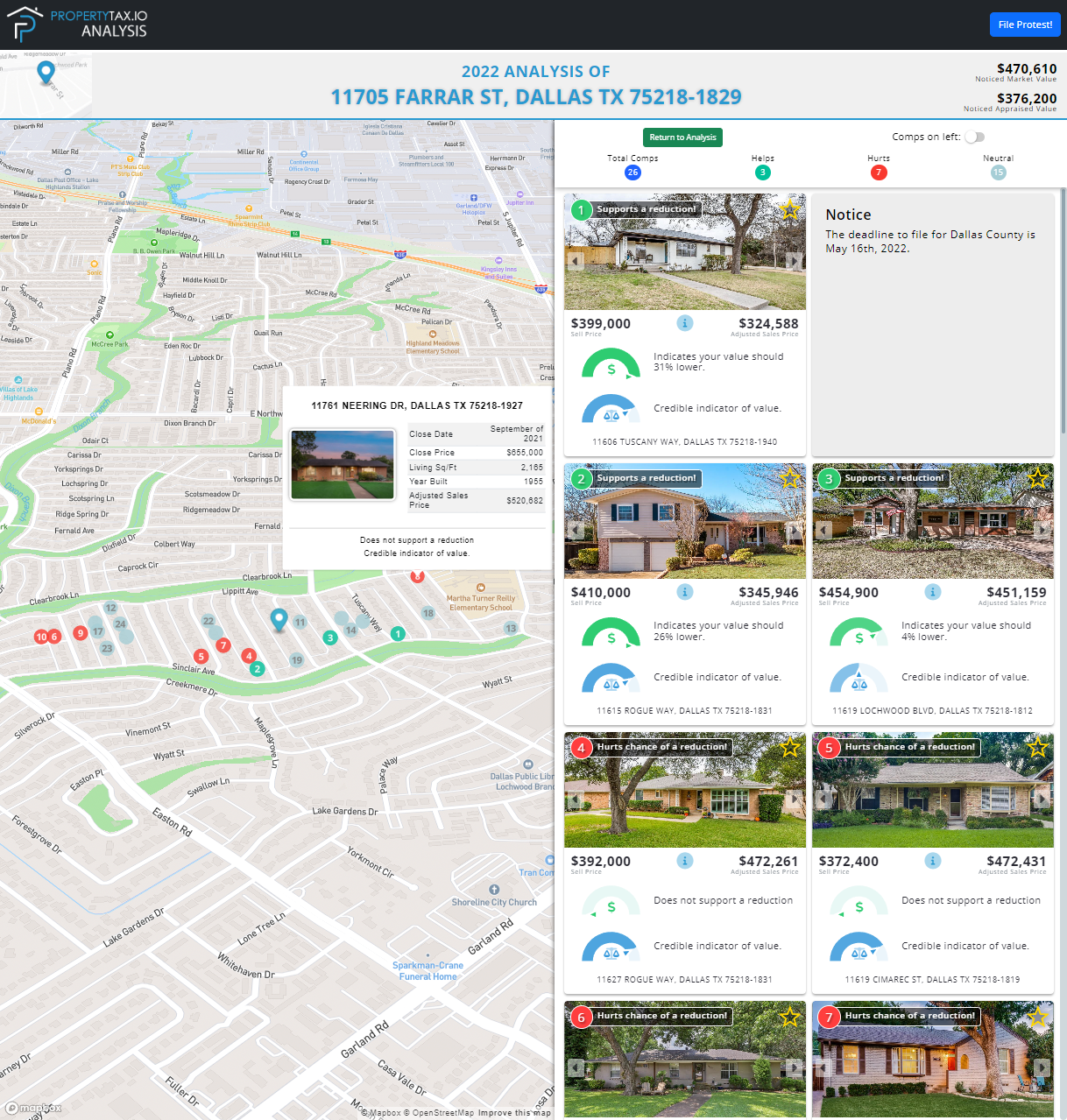The width and height of the screenshot is (1067, 1120).
Task: Open info icon for 11627 Rogue Way
Action: tap(685, 861)
